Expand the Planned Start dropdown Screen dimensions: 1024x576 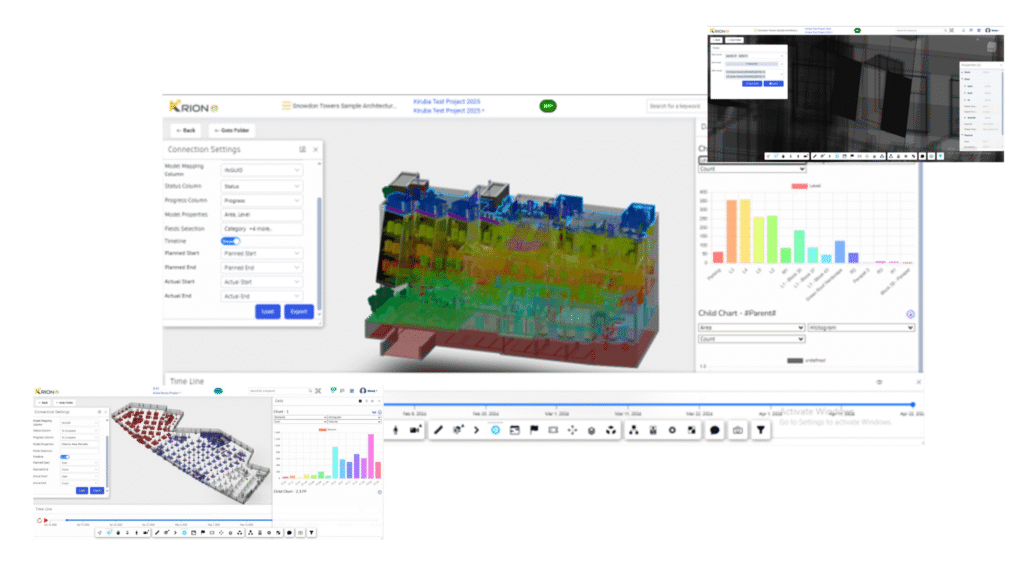pyautogui.click(x=261, y=254)
